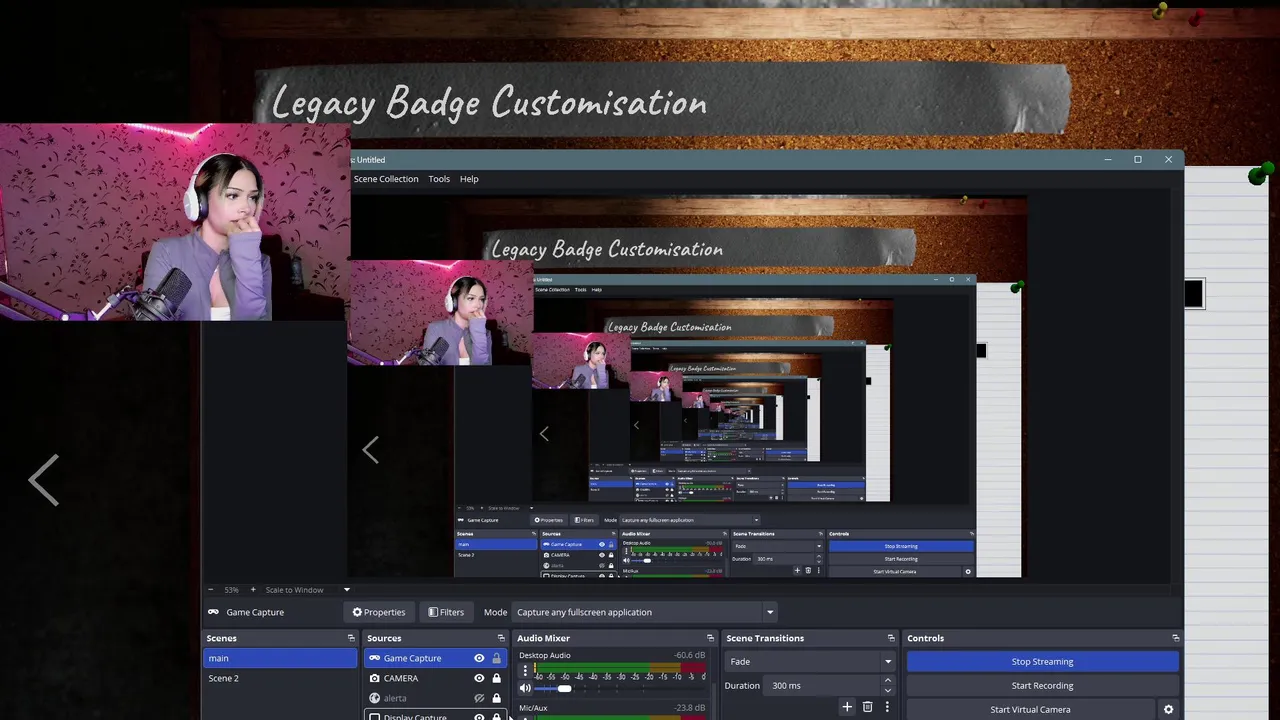Open the Tools menu
This screenshot has height=720, width=1280.
(439, 179)
